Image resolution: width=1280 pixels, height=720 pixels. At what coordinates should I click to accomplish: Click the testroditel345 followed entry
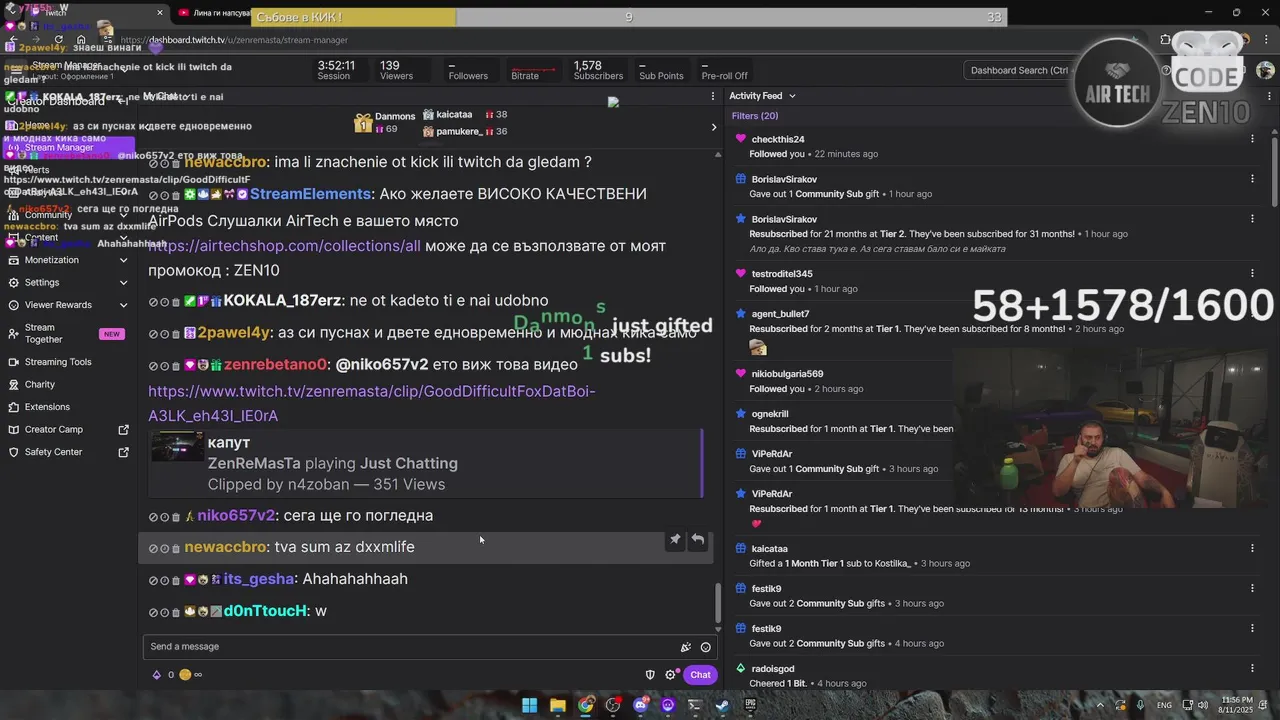click(x=990, y=281)
